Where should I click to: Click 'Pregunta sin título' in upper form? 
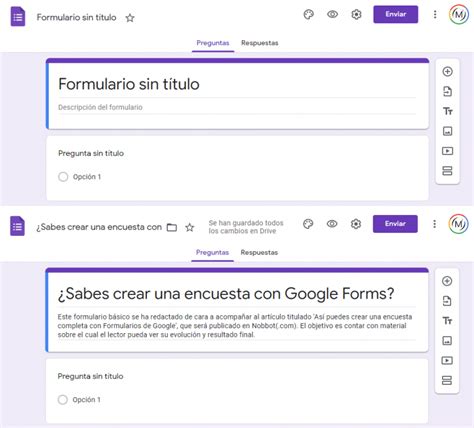91,153
